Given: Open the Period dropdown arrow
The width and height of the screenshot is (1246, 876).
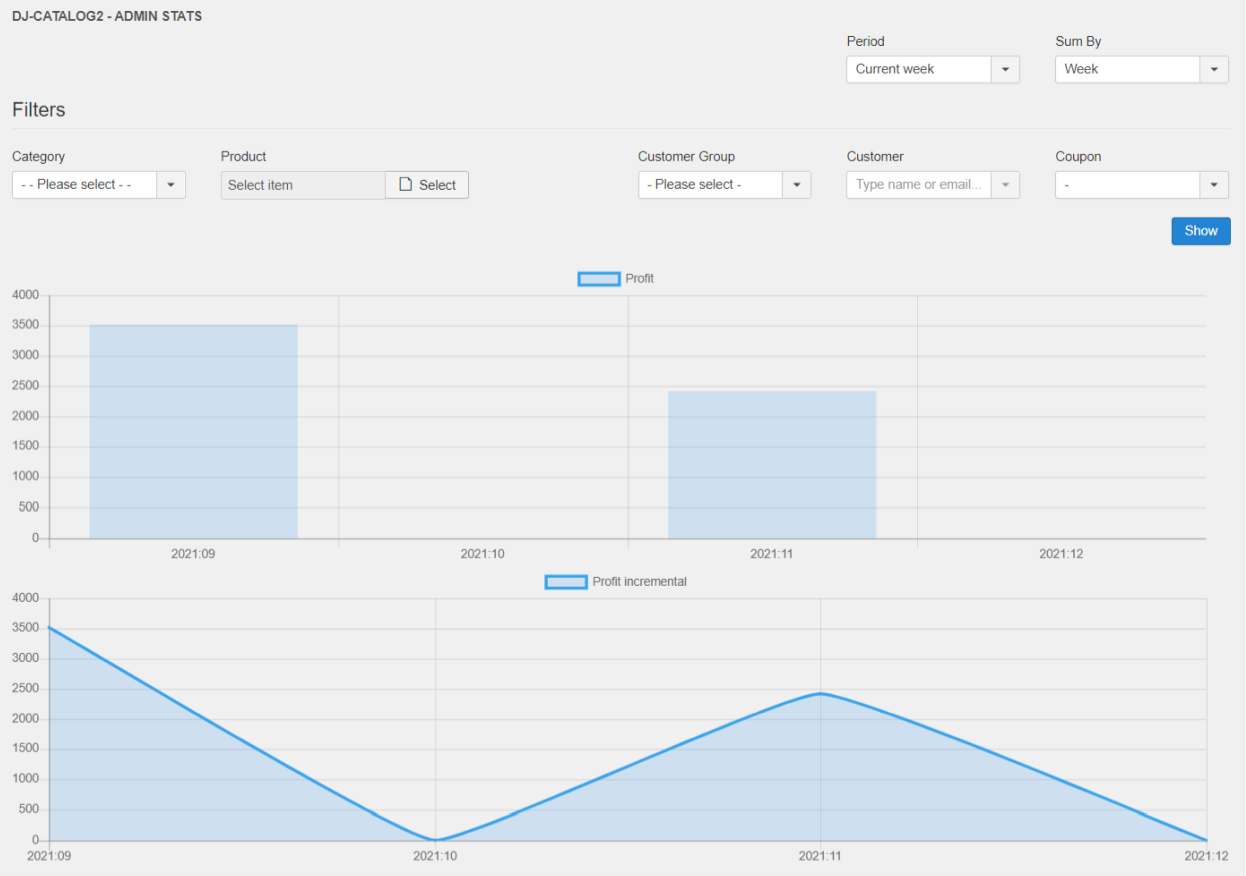Looking at the screenshot, I should (1005, 69).
